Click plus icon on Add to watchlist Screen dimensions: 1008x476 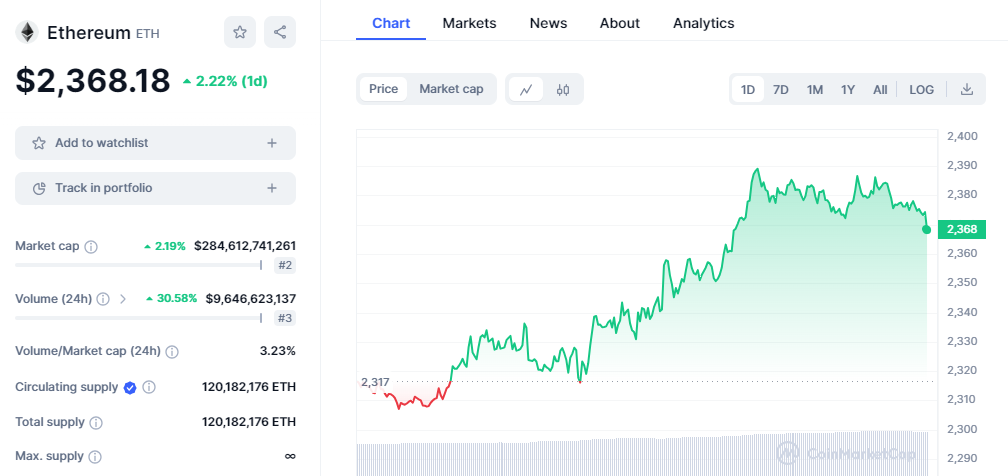[272, 143]
